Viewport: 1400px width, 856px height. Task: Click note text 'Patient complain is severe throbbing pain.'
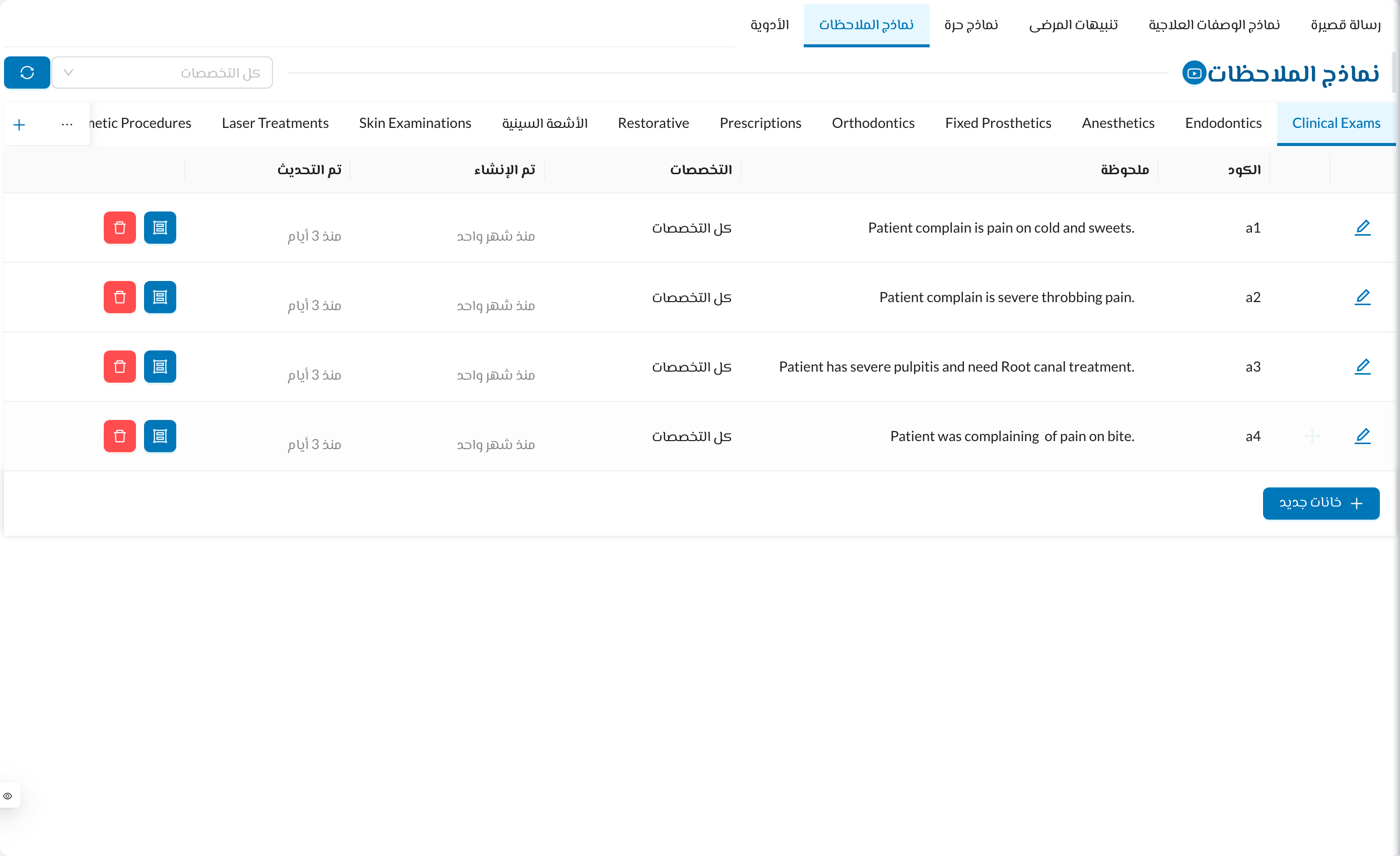1006,297
